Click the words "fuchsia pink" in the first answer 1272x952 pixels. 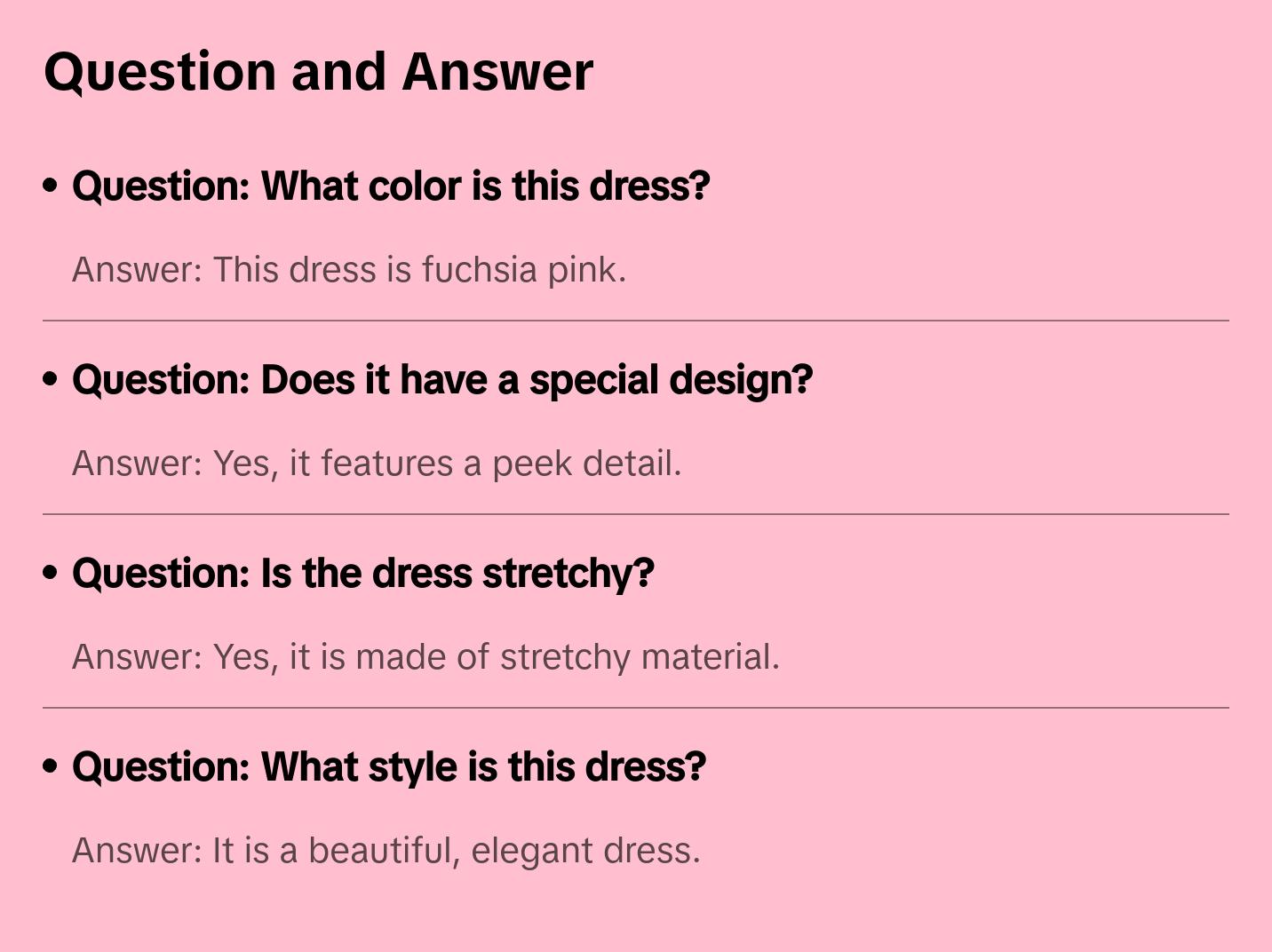point(524,270)
